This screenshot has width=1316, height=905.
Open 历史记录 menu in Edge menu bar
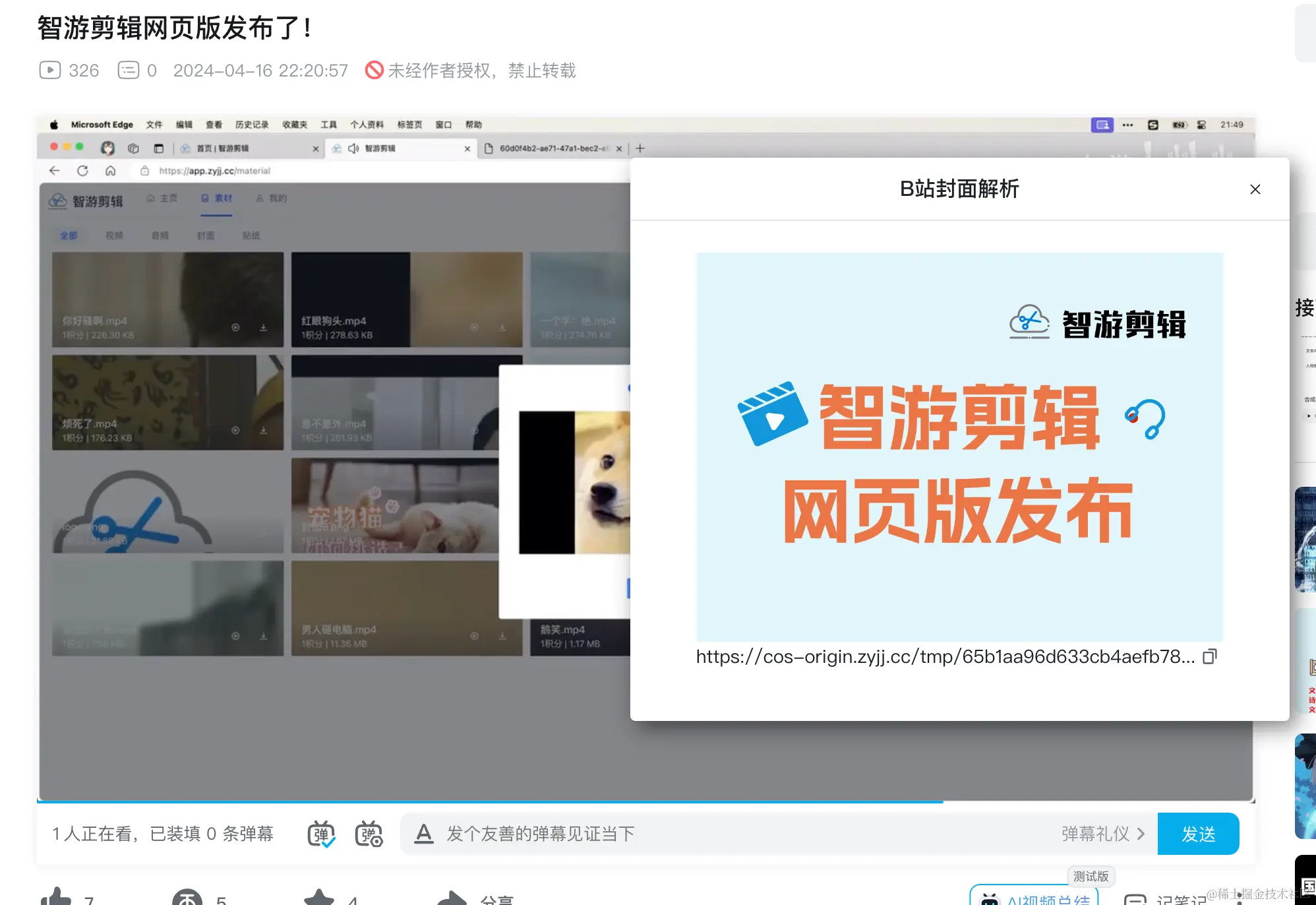[252, 125]
